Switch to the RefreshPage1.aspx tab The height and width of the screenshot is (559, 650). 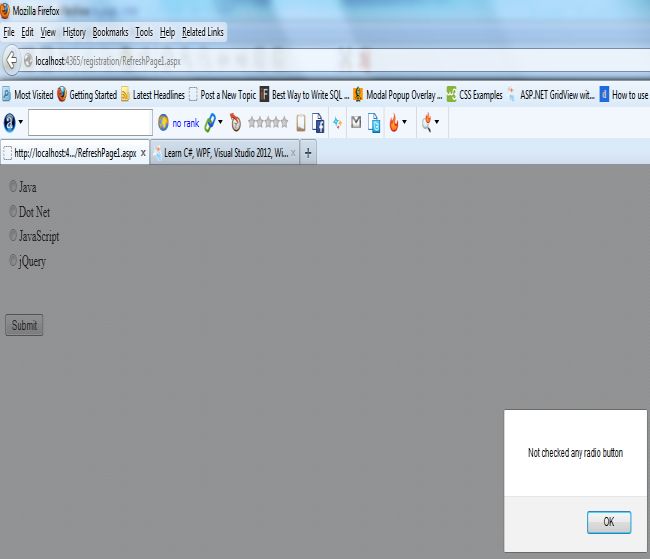(75, 153)
